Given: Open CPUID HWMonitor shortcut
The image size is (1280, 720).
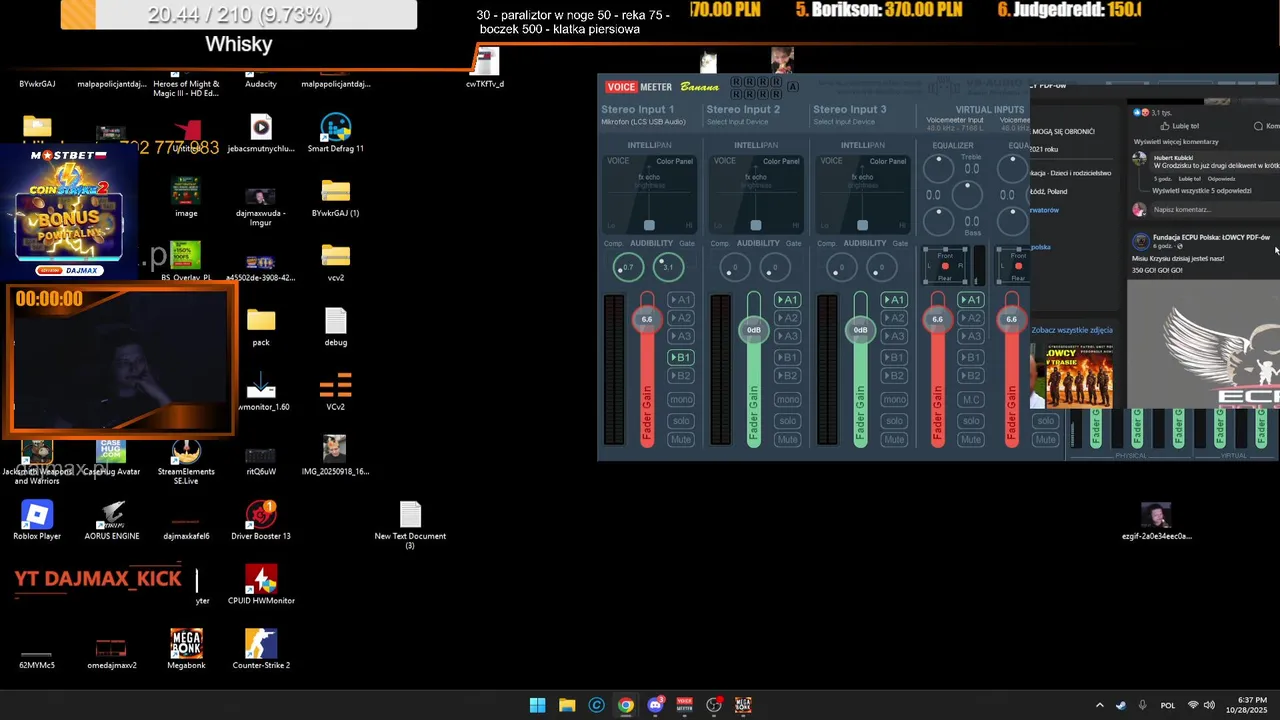Looking at the screenshot, I should 261,585.
